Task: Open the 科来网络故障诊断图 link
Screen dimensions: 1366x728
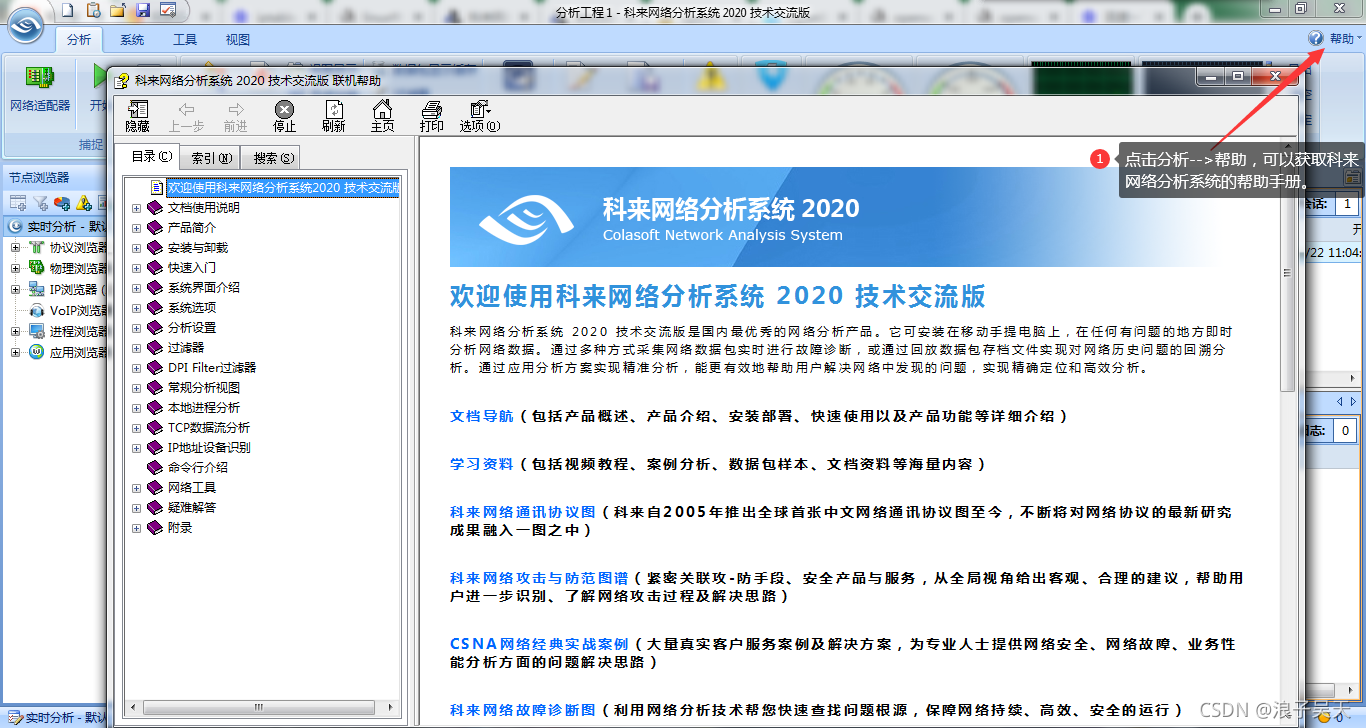Action: [x=523, y=710]
